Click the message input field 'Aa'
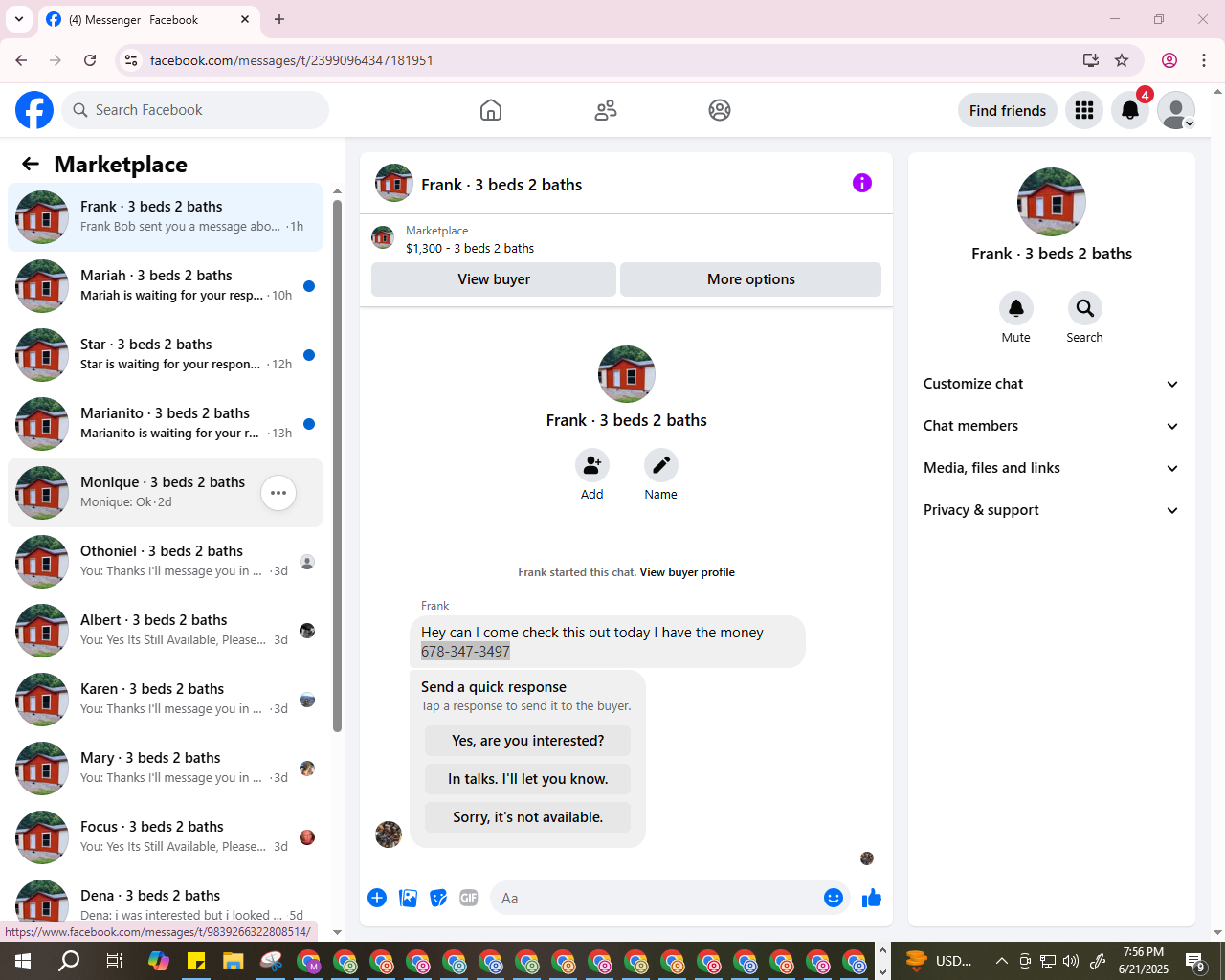The image size is (1225, 980). click(x=670, y=898)
